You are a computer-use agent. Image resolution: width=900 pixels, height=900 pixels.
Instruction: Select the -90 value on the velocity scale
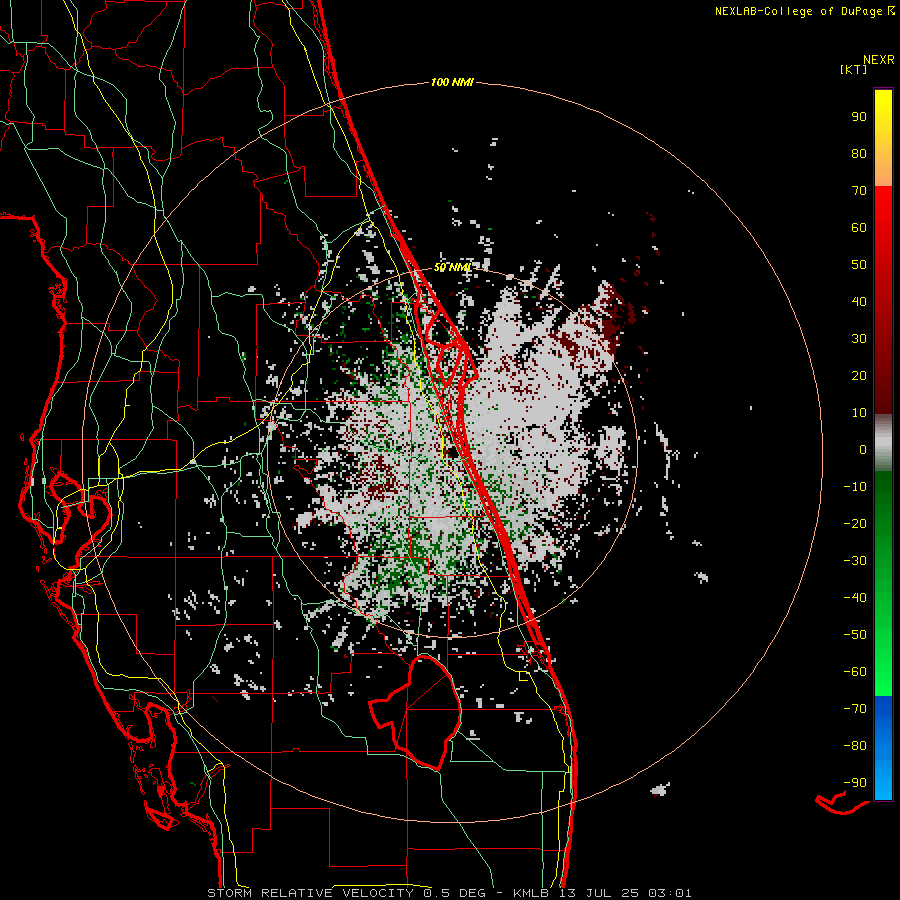pos(855,783)
